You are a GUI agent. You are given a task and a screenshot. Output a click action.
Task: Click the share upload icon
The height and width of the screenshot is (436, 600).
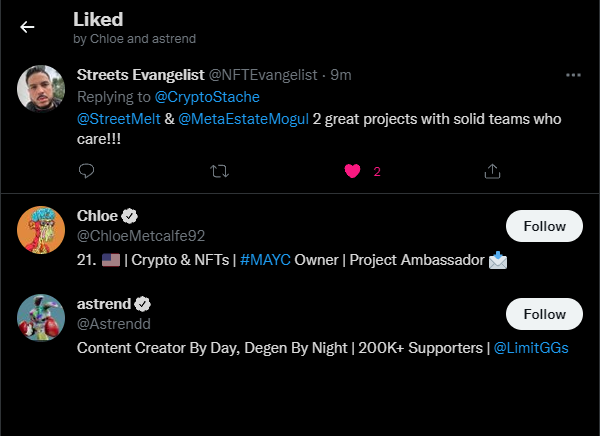[492, 171]
